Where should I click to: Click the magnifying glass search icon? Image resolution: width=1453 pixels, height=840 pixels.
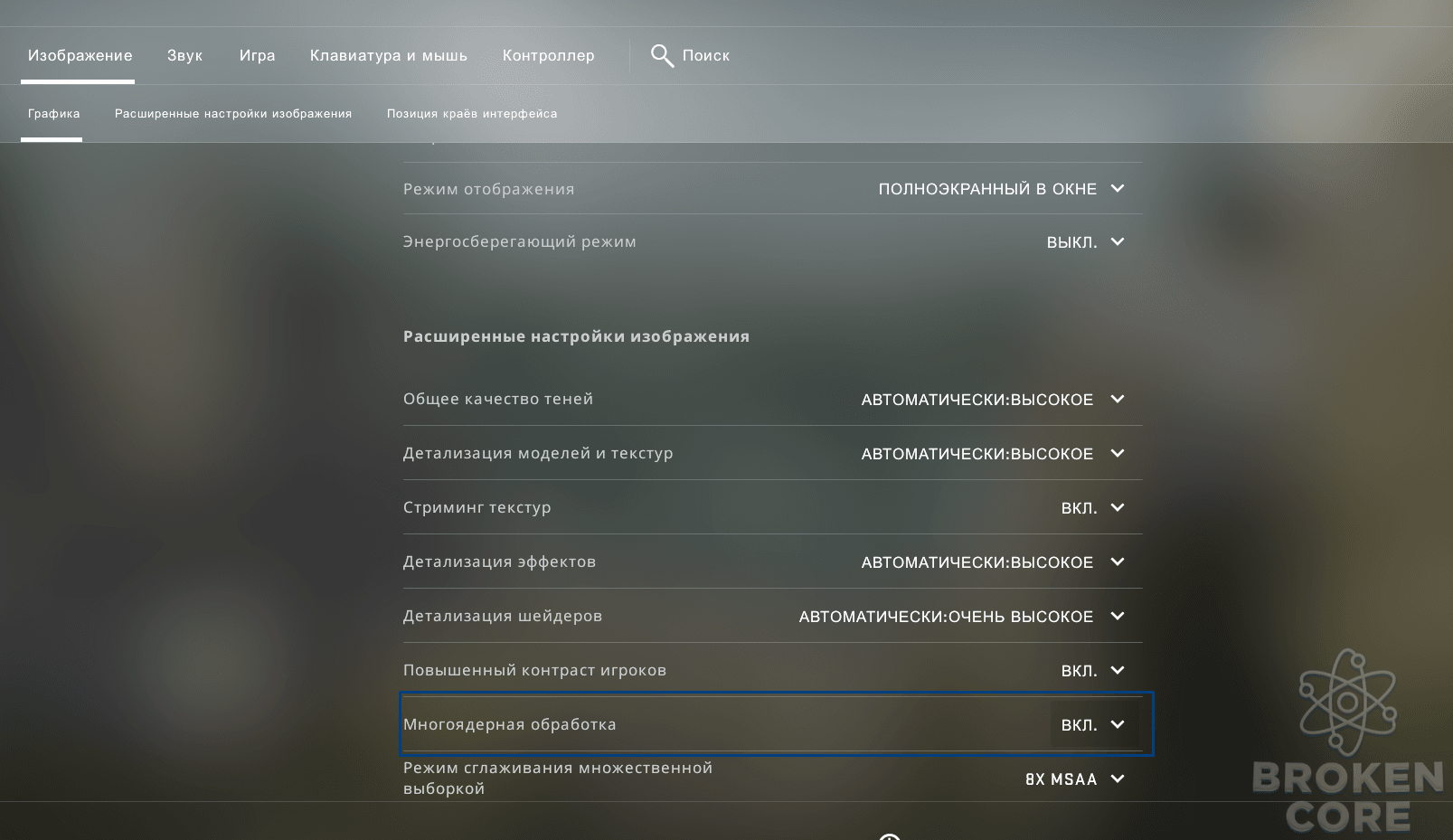[x=662, y=56]
